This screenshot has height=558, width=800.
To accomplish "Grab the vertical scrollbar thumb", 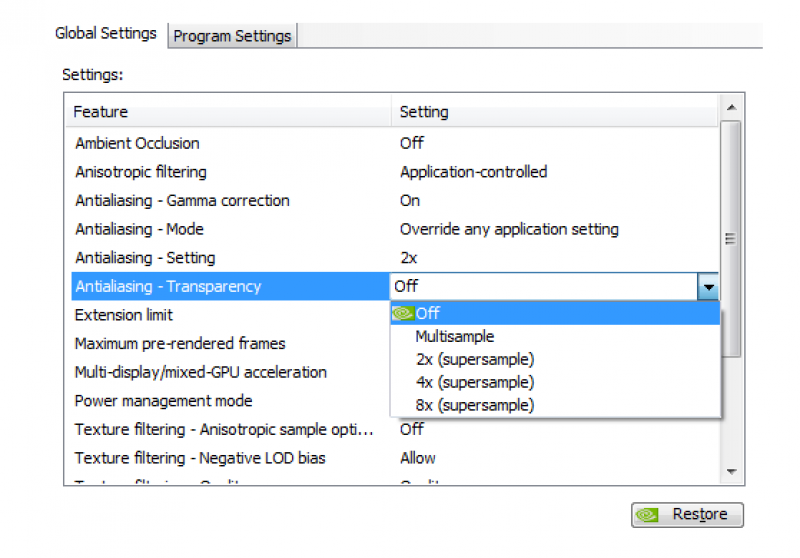I will (731, 239).
